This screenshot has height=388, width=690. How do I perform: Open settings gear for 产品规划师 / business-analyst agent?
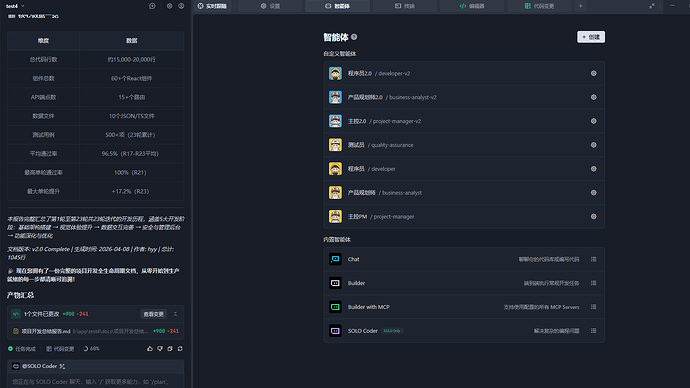point(594,193)
